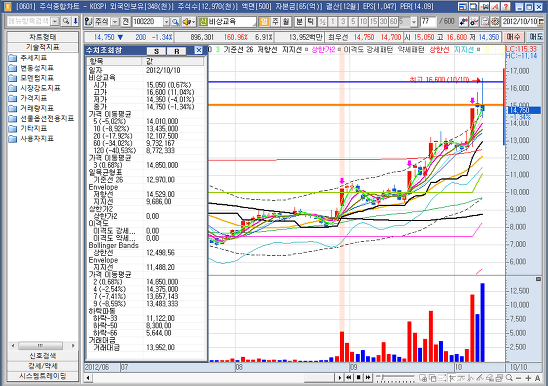This screenshot has height=386, width=548.
Task: Click the menu search magnifier icon
Action: pos(66,22)
